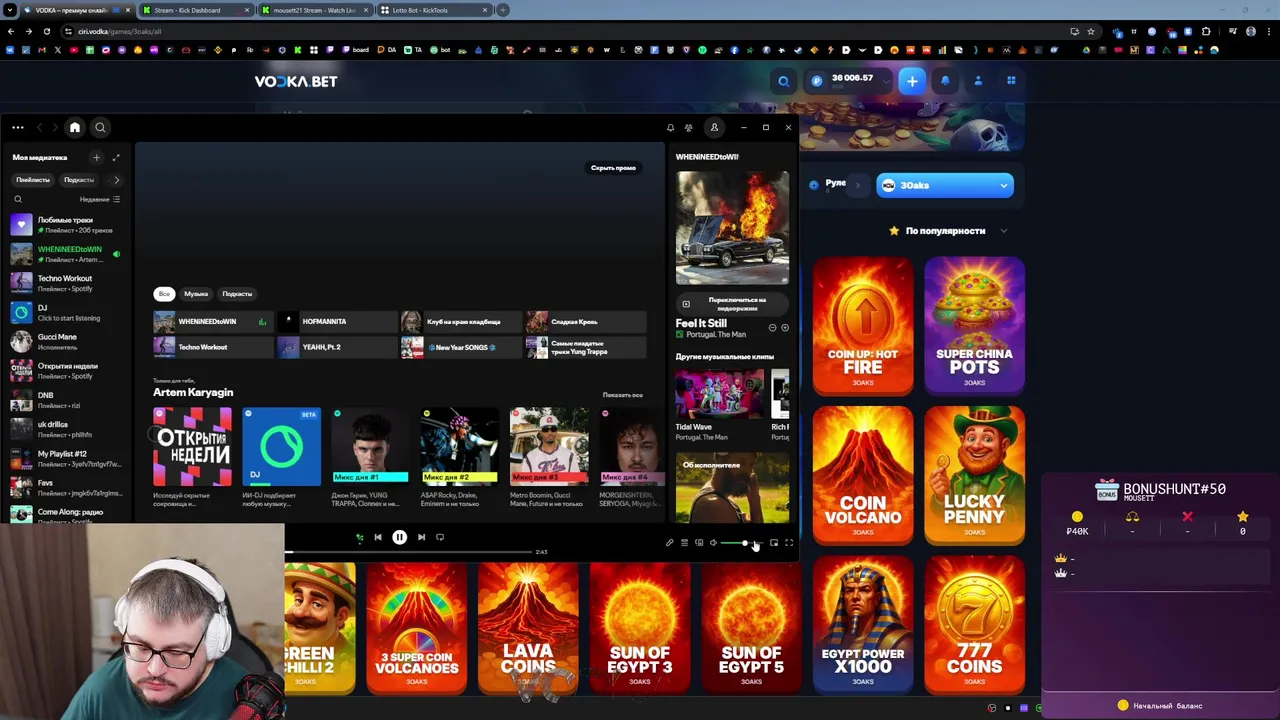The width and height of the screenshot is (1280, 720).
Task: Launch the Coin Volcano game
Action: point(863,473)
